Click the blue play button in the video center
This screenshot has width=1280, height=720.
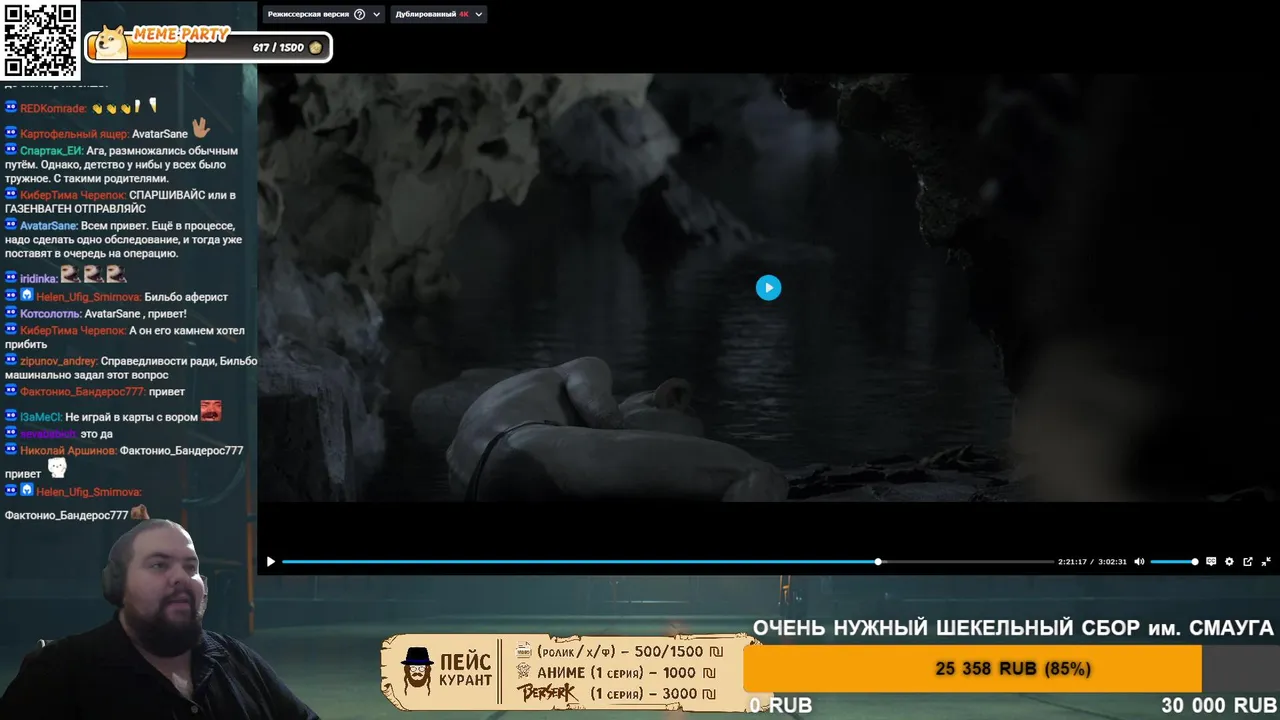(768, 288)
